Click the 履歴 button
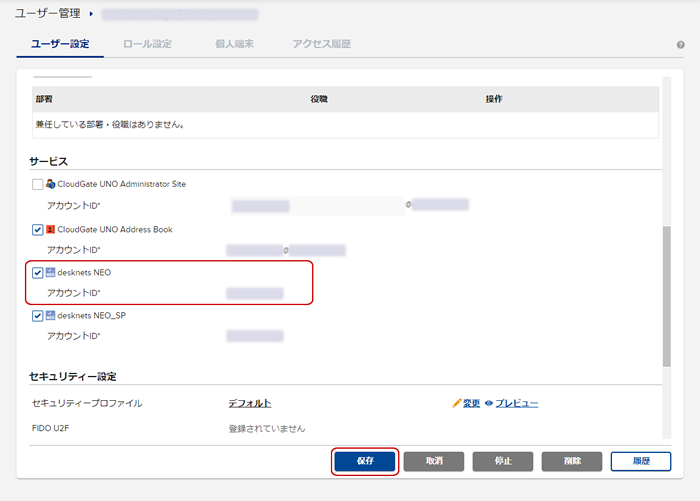 (641, 461)
